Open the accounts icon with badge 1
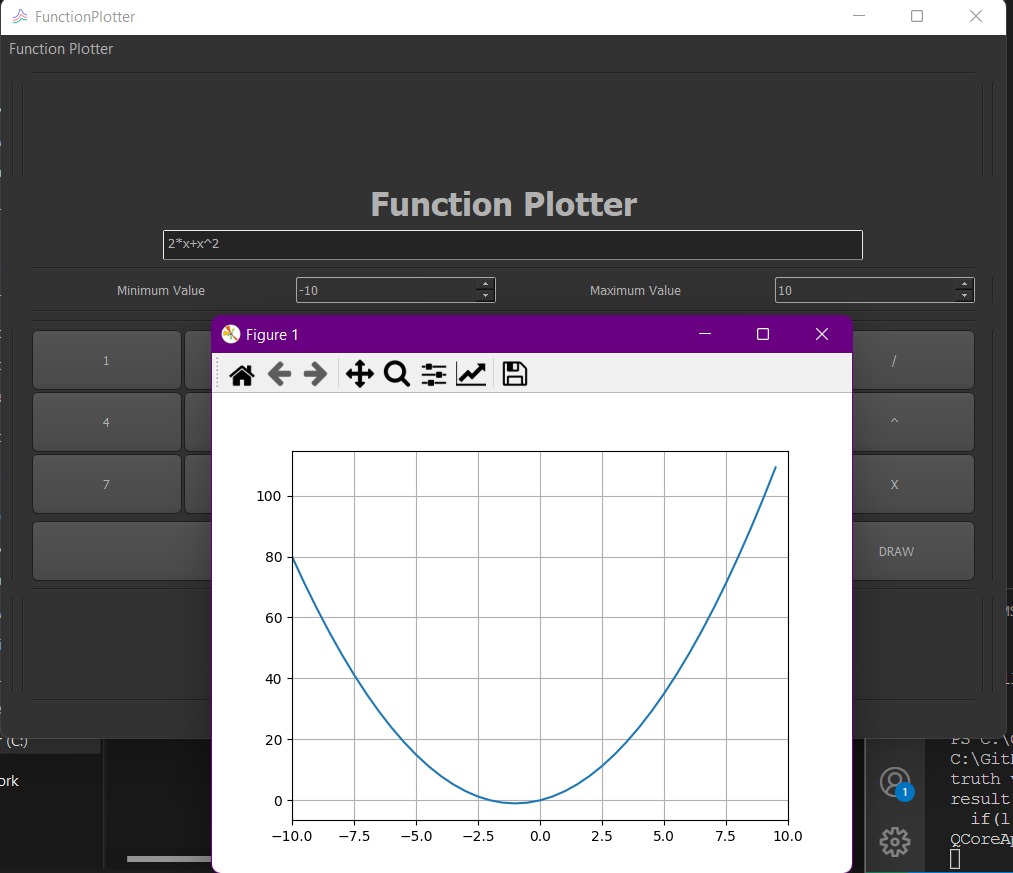 click(x=896, y=783)
